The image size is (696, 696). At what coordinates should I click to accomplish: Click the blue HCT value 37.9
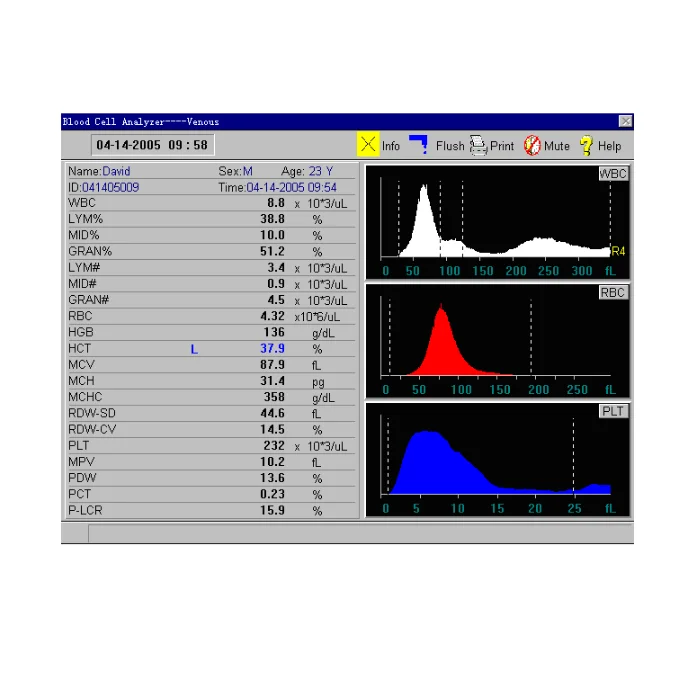point(272,348)
